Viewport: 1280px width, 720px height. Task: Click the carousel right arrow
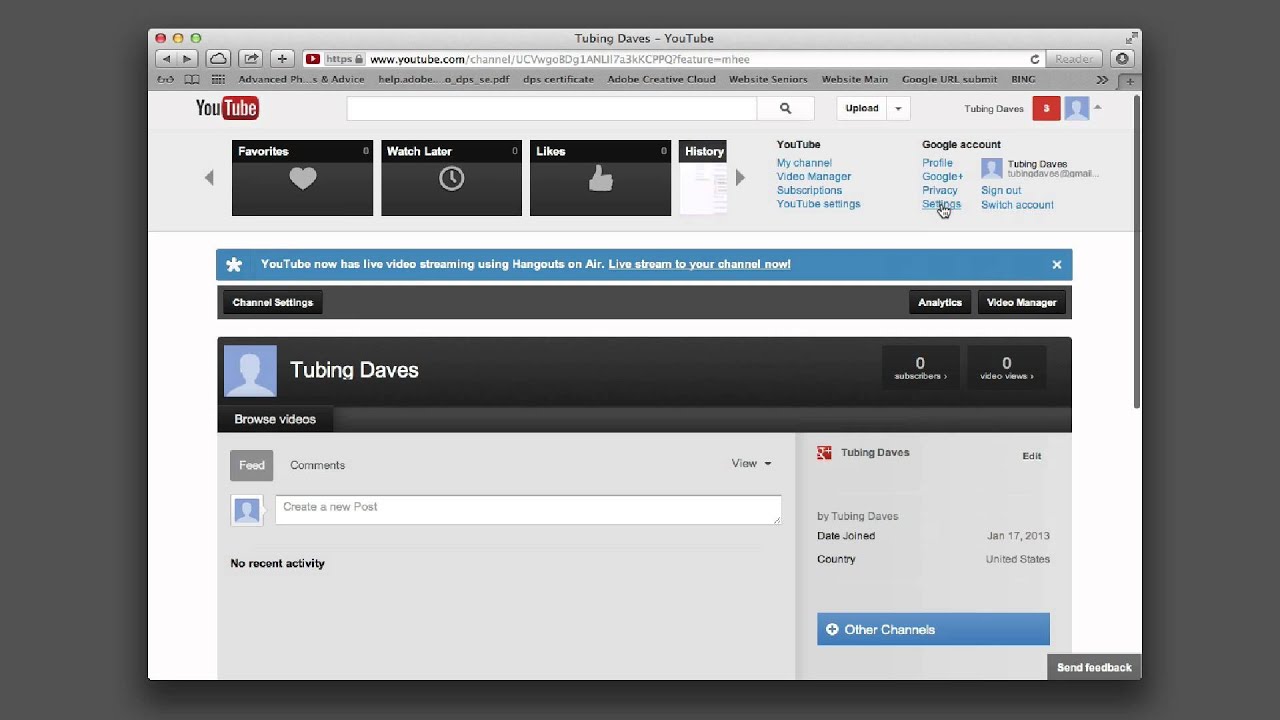pos(740,178)
